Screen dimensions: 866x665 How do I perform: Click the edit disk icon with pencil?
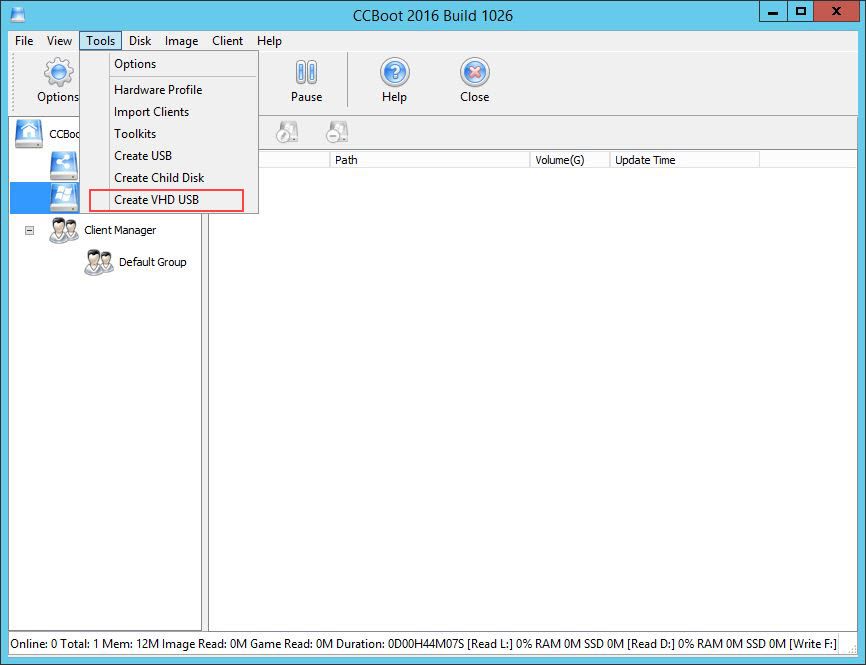287,133
